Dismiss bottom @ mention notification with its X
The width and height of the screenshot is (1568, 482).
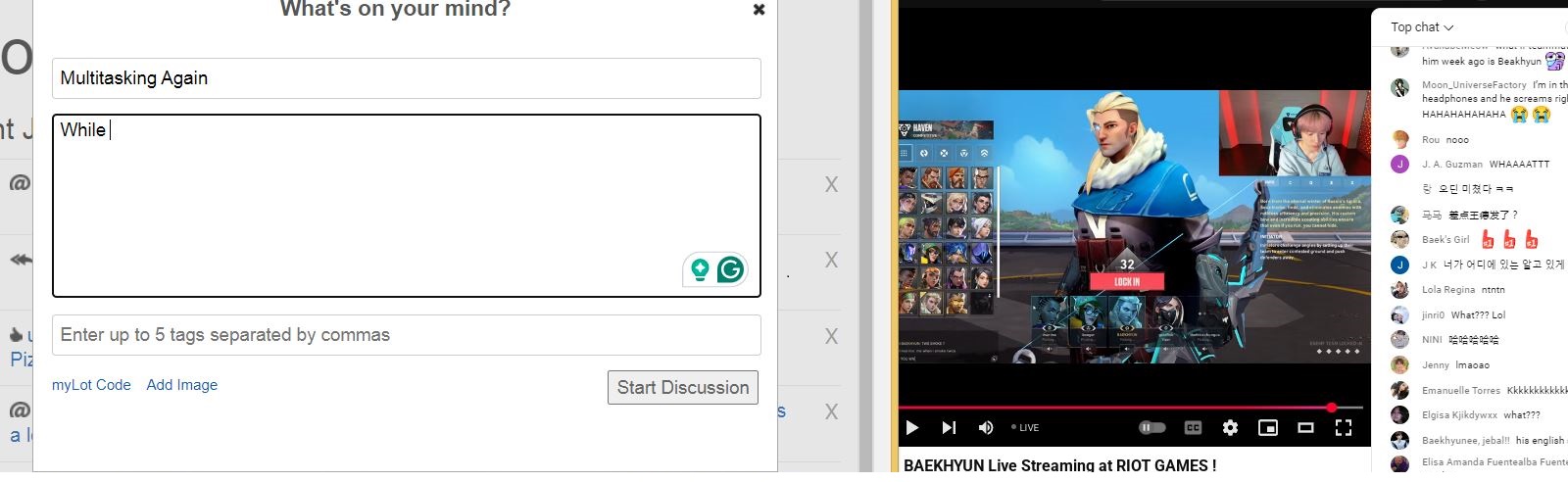(831, 411)
